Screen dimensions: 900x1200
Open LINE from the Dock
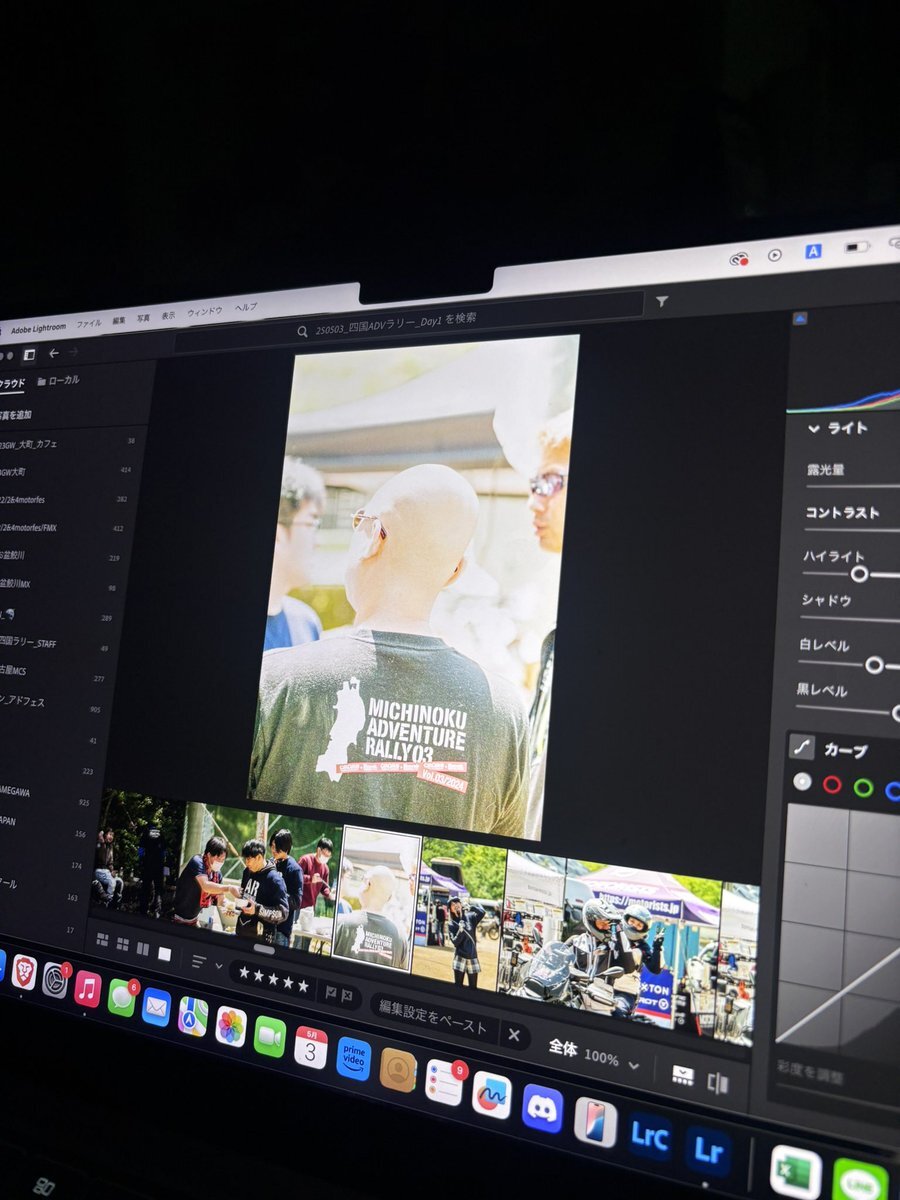860,1181
